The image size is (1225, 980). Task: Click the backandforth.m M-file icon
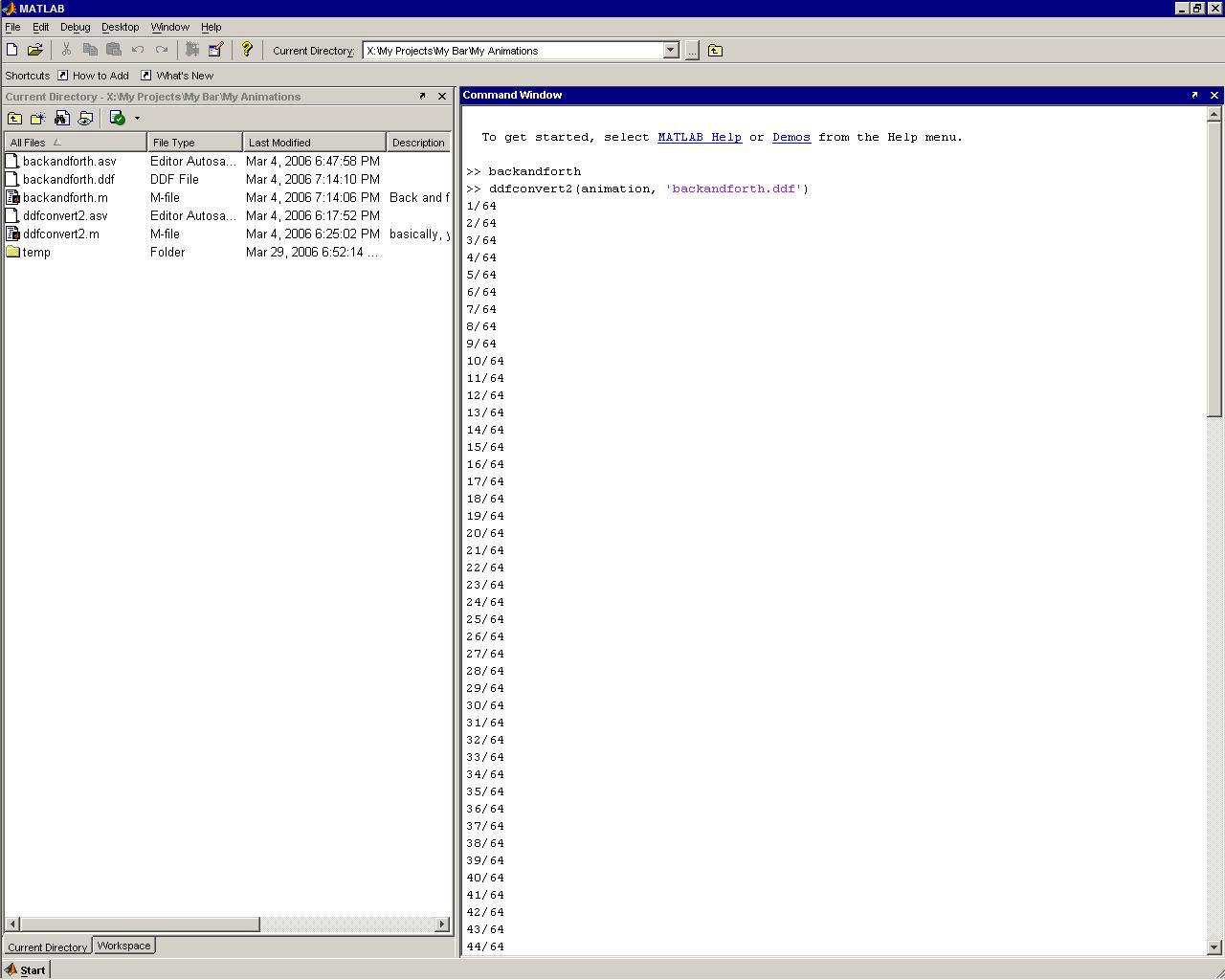click(12, 197)
